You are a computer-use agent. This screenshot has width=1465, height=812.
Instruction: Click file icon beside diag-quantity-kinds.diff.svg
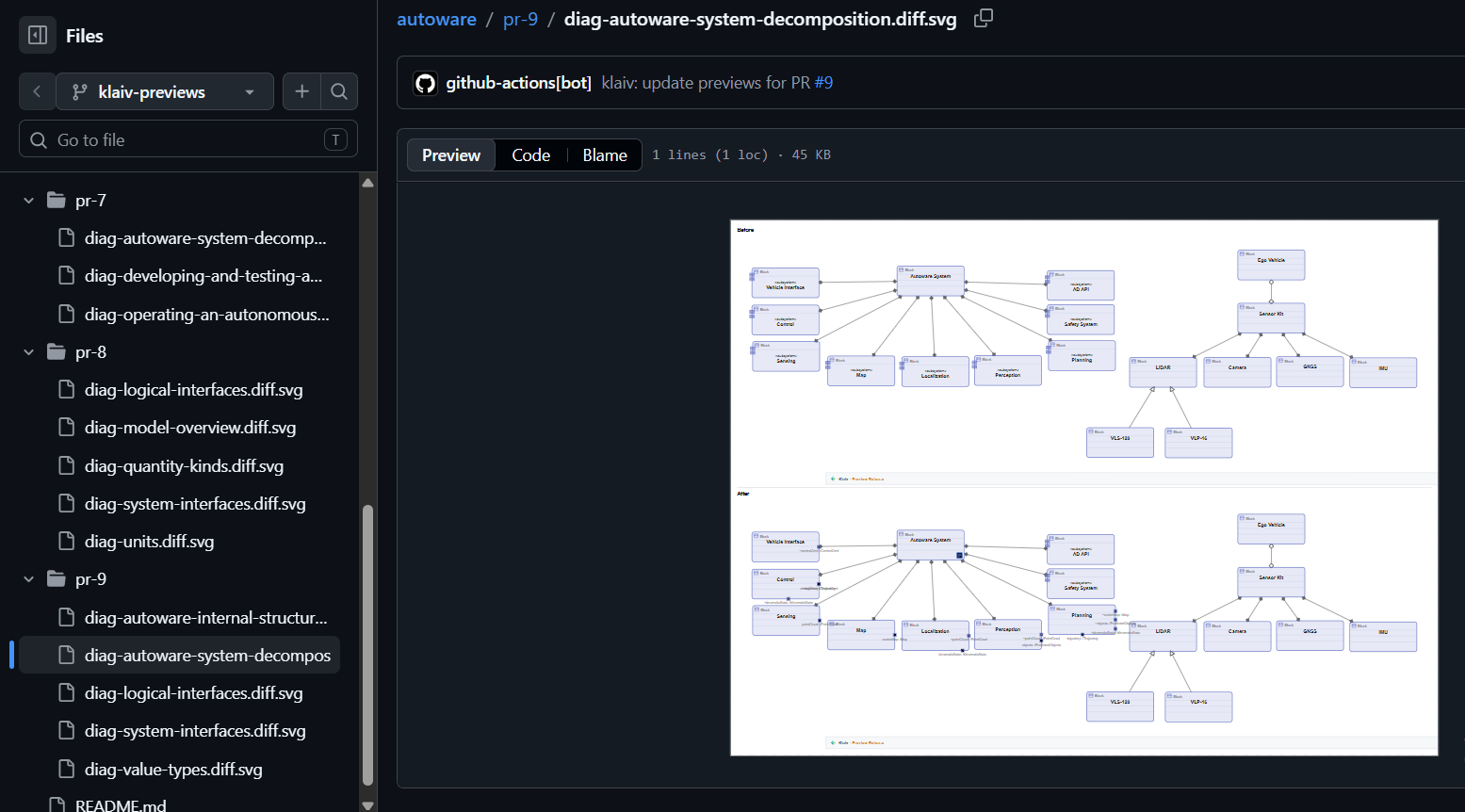[67, 466]
